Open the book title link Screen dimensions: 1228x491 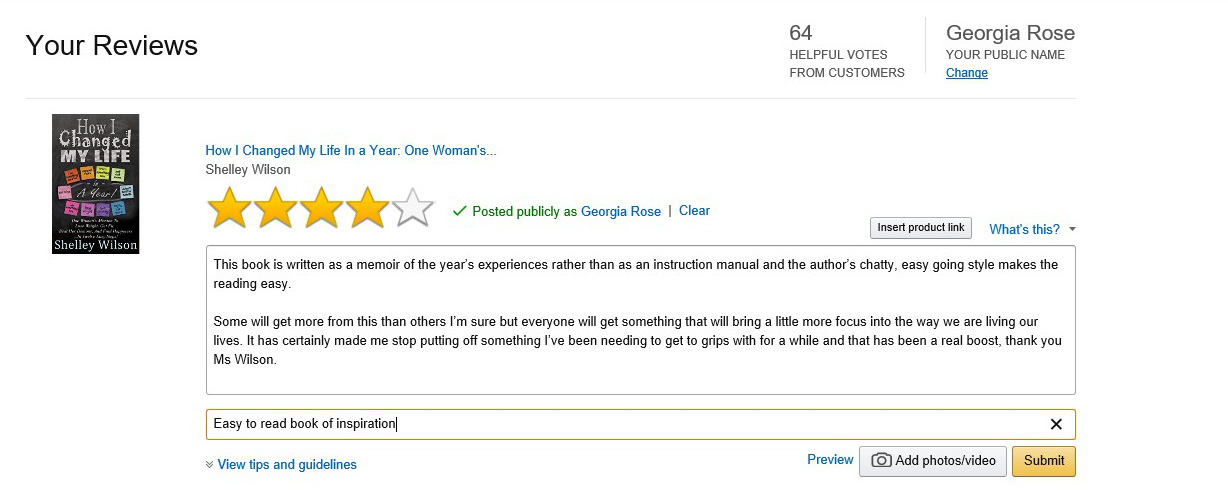(351, 151)
